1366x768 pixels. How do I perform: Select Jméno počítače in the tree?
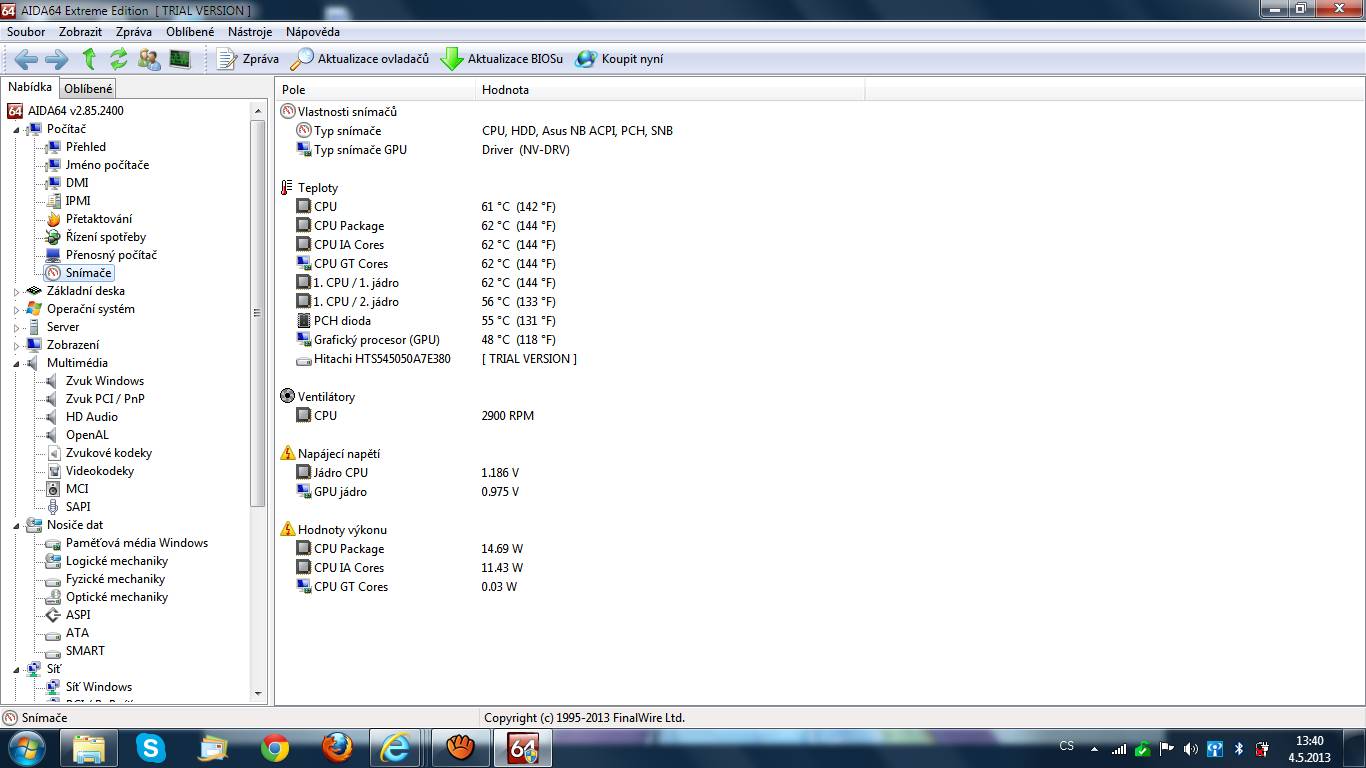[107, 165]
